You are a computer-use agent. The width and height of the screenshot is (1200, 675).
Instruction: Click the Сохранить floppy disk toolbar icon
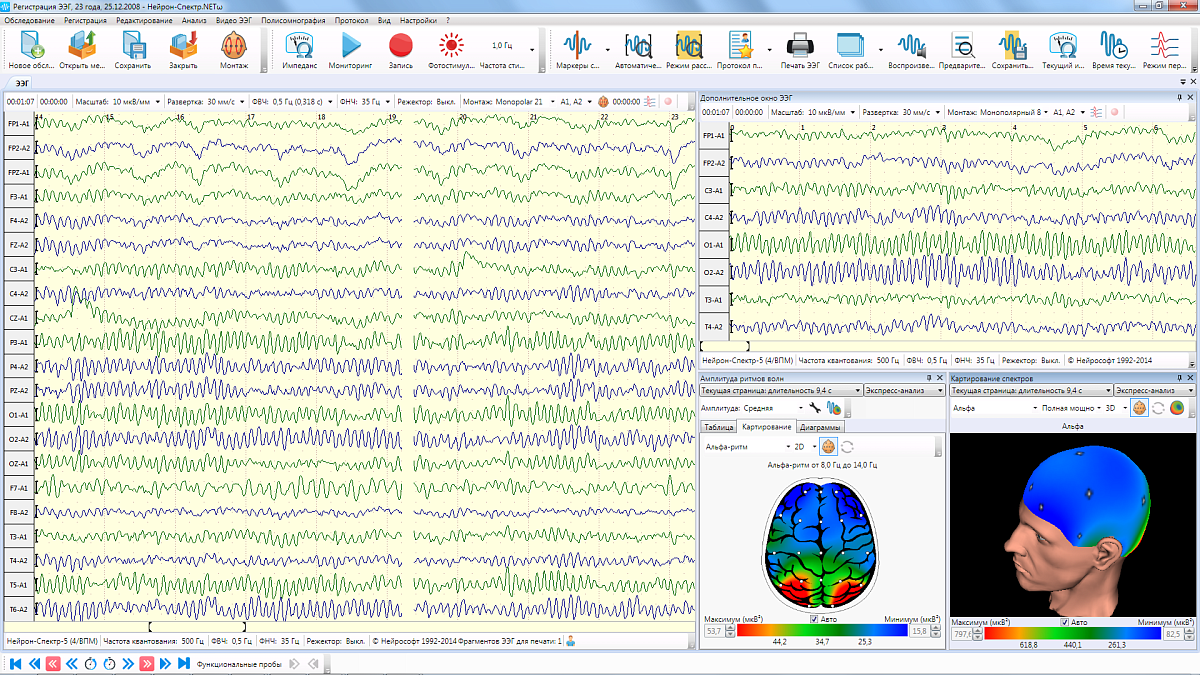coord(132,46)
